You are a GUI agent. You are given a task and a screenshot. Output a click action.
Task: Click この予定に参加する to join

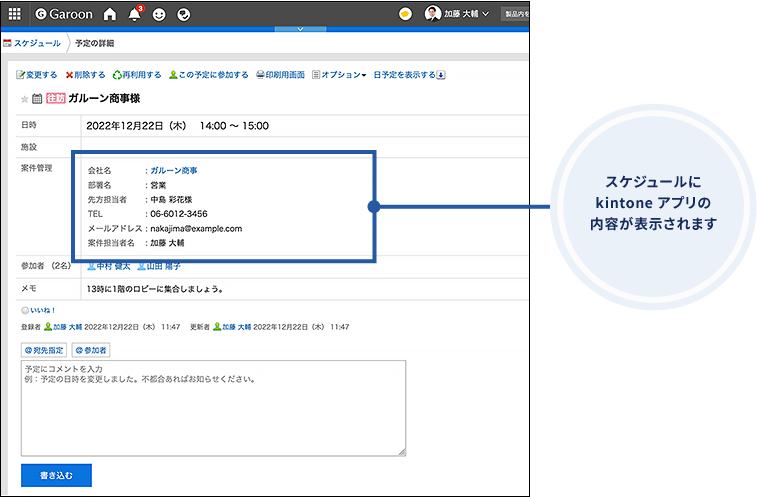click(x=209, y=75)
